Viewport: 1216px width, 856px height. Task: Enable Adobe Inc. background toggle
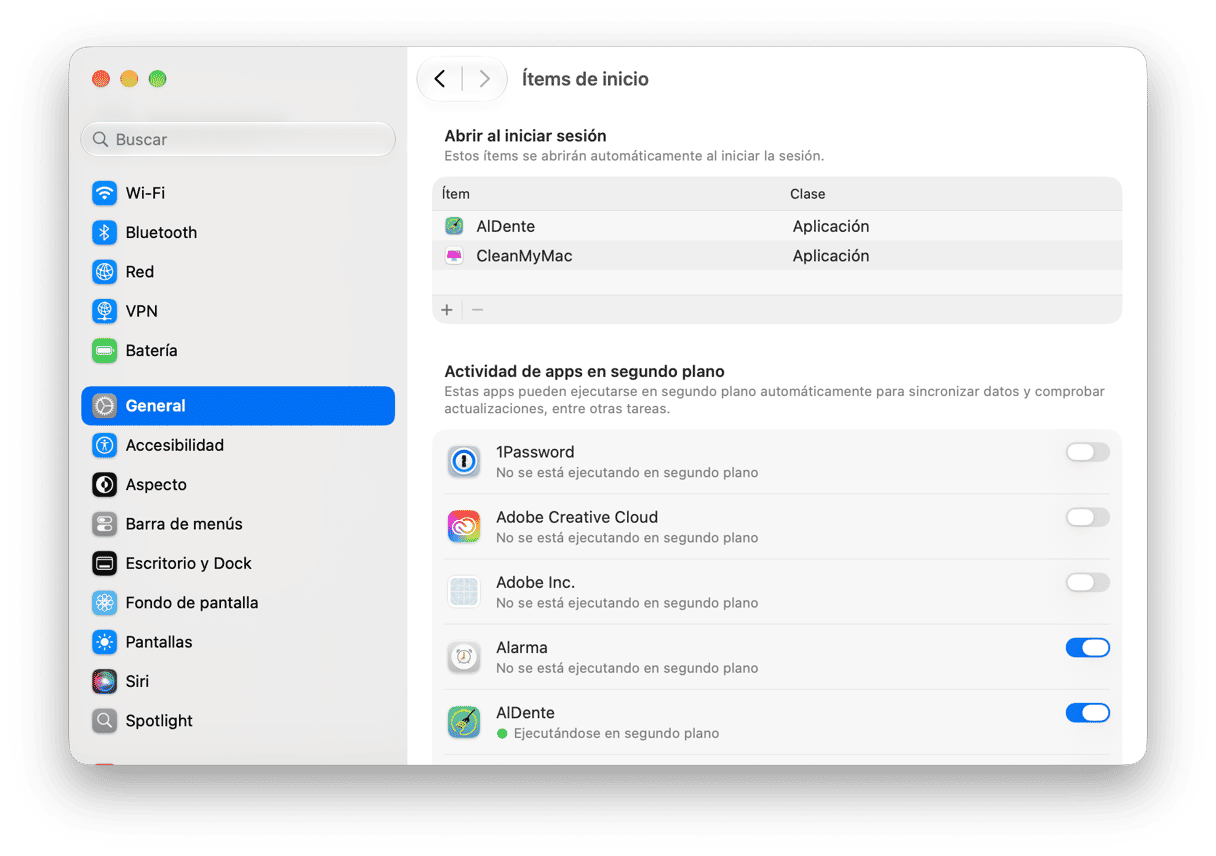(x=1088, y=583)
